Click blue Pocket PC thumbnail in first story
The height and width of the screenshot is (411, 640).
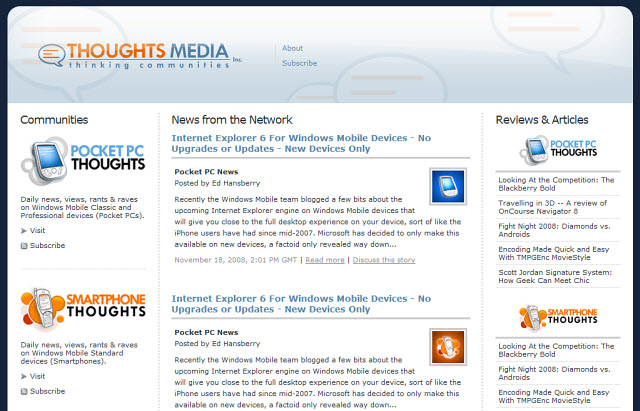tap(448, 187)
